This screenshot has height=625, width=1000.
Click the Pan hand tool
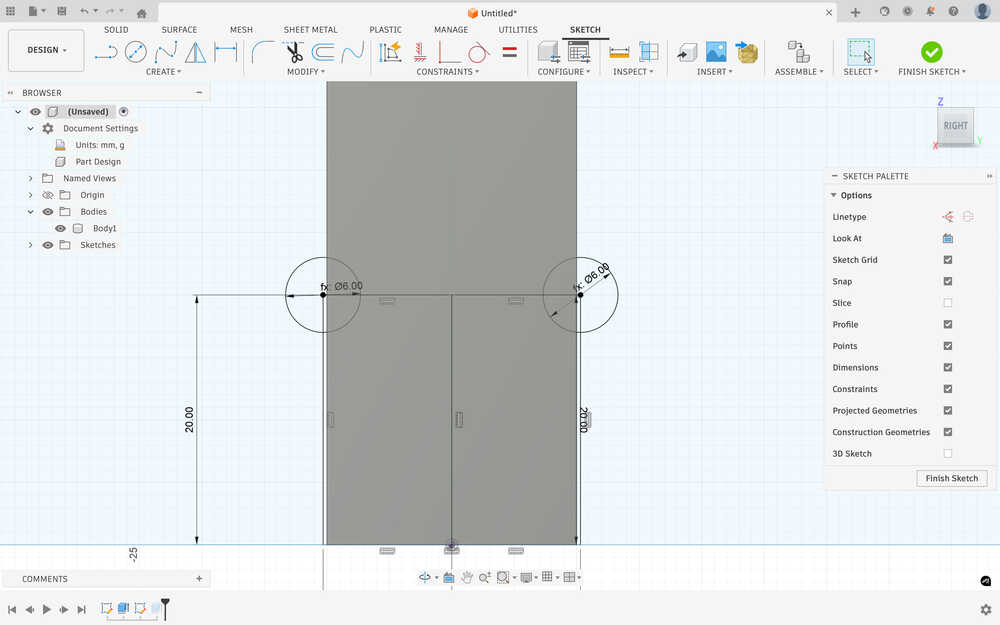click(x=467, y=577)
